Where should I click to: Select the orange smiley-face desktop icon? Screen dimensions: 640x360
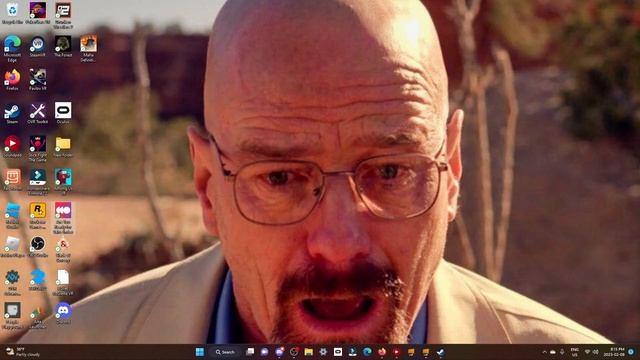pyautogui.click(x=12, y=180)
